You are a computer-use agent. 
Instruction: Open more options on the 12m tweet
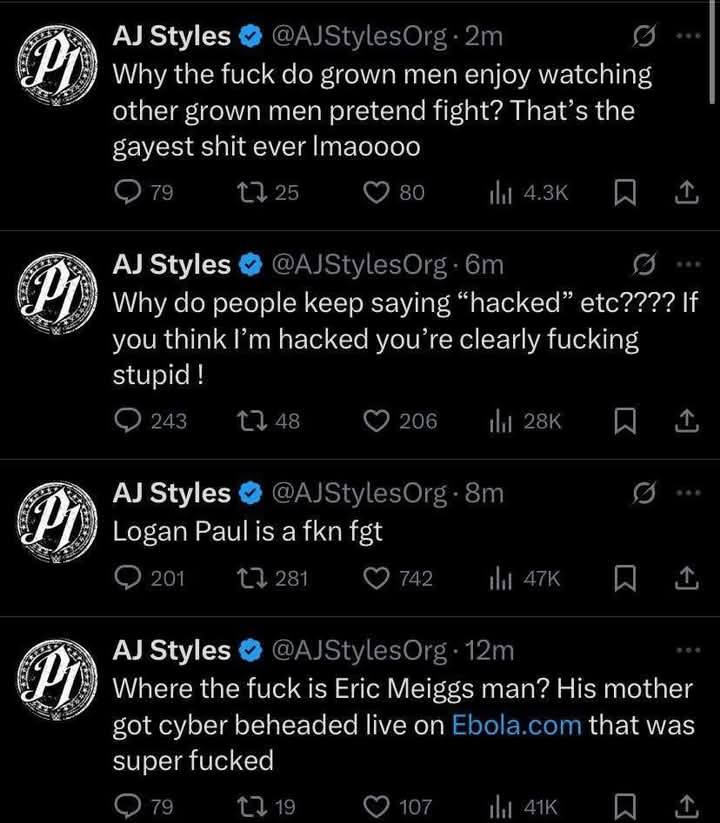point(689,650)
